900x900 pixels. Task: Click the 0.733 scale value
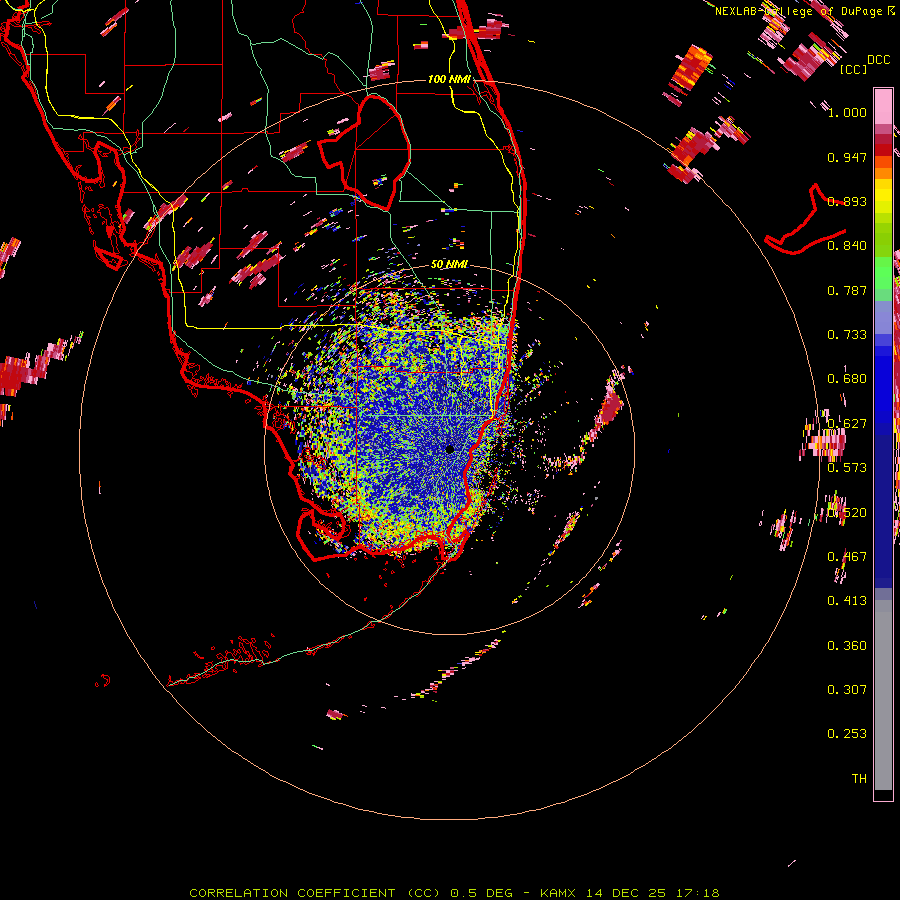point(847,335)
